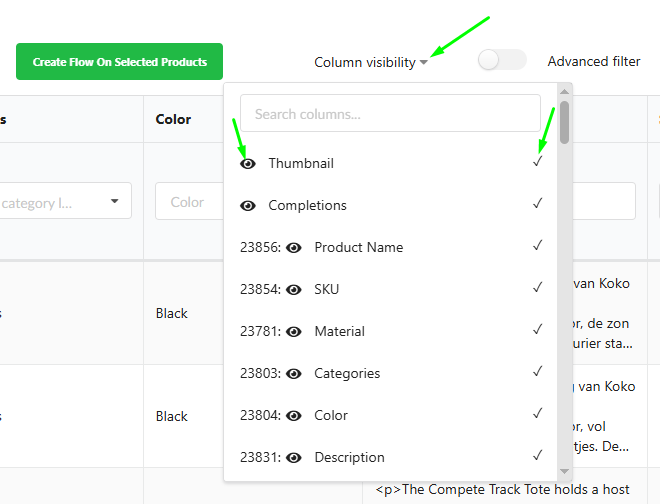Image resolution: width=660 pixels, height=504 pixels.
Task: Uncheck the Description column checkmark
Action: [538, 456]
